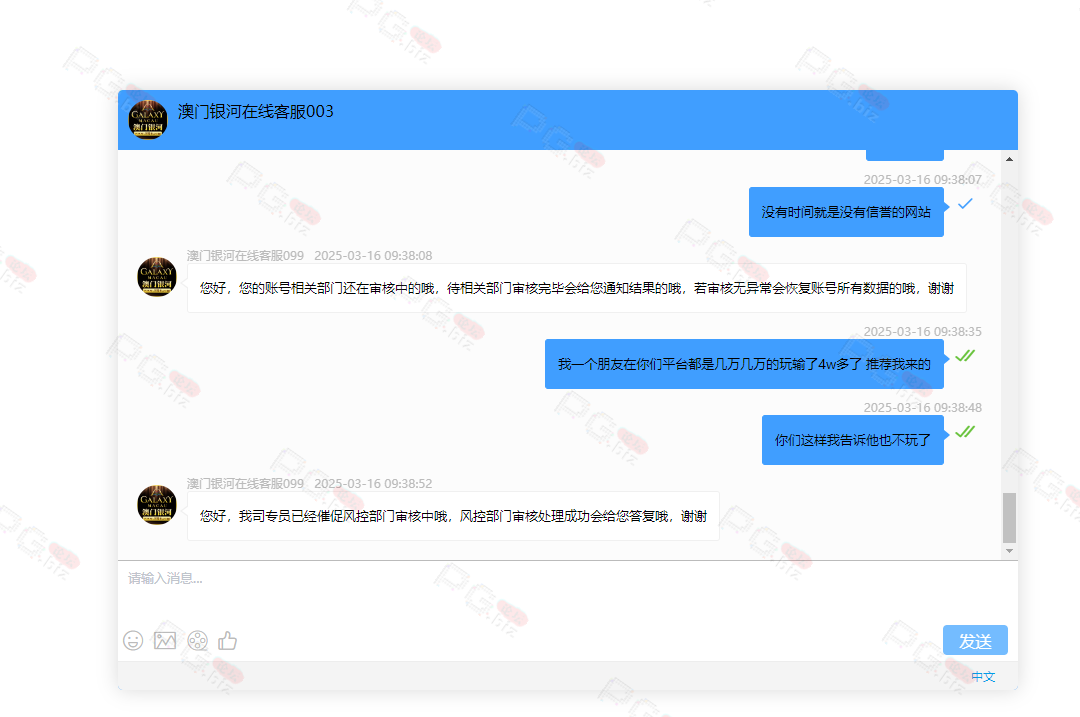The image size is (1080, 717).
Task: Click the Galaxy Macau avatar in chat header
Action: [x=148, y=120]
